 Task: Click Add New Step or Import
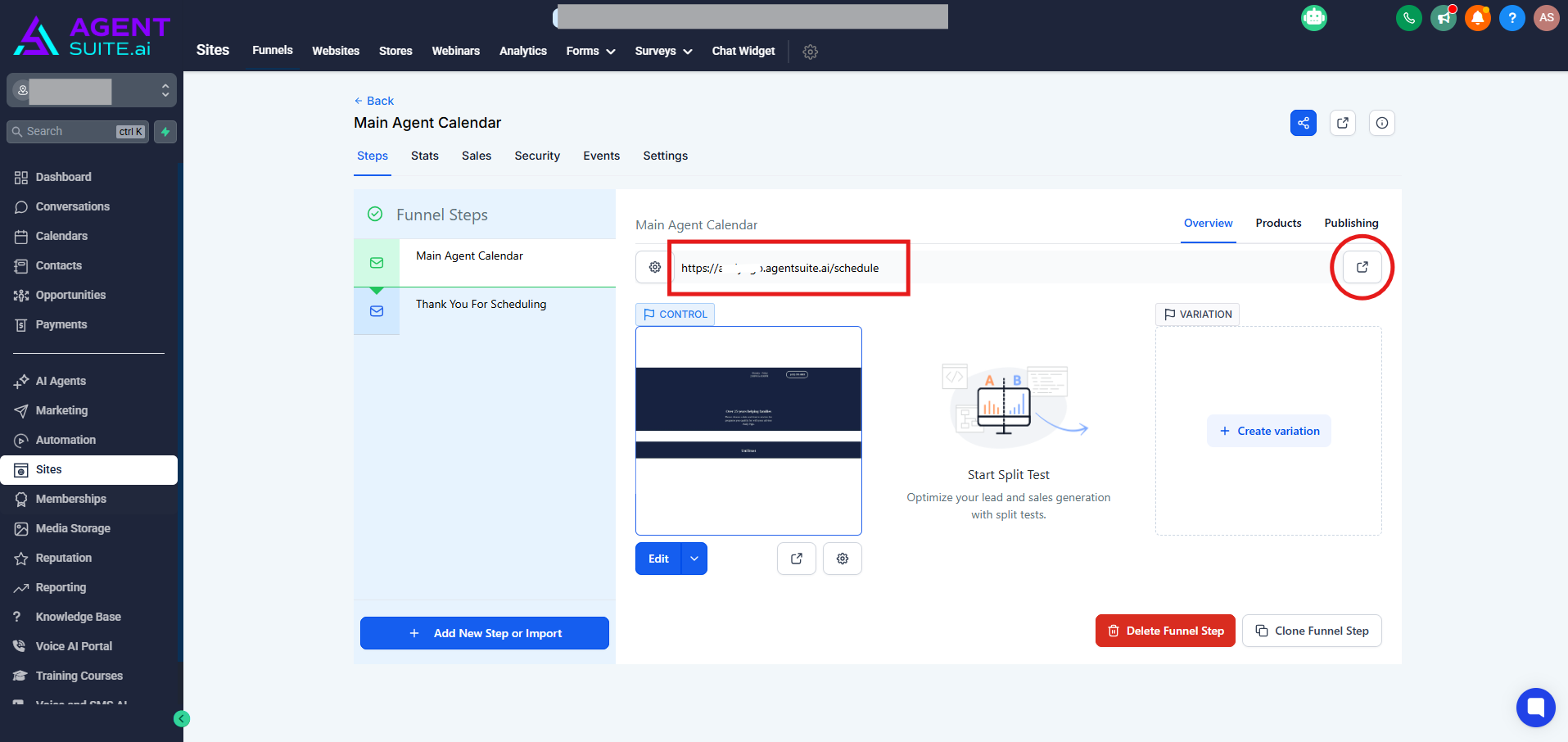(x=485, y=633)
